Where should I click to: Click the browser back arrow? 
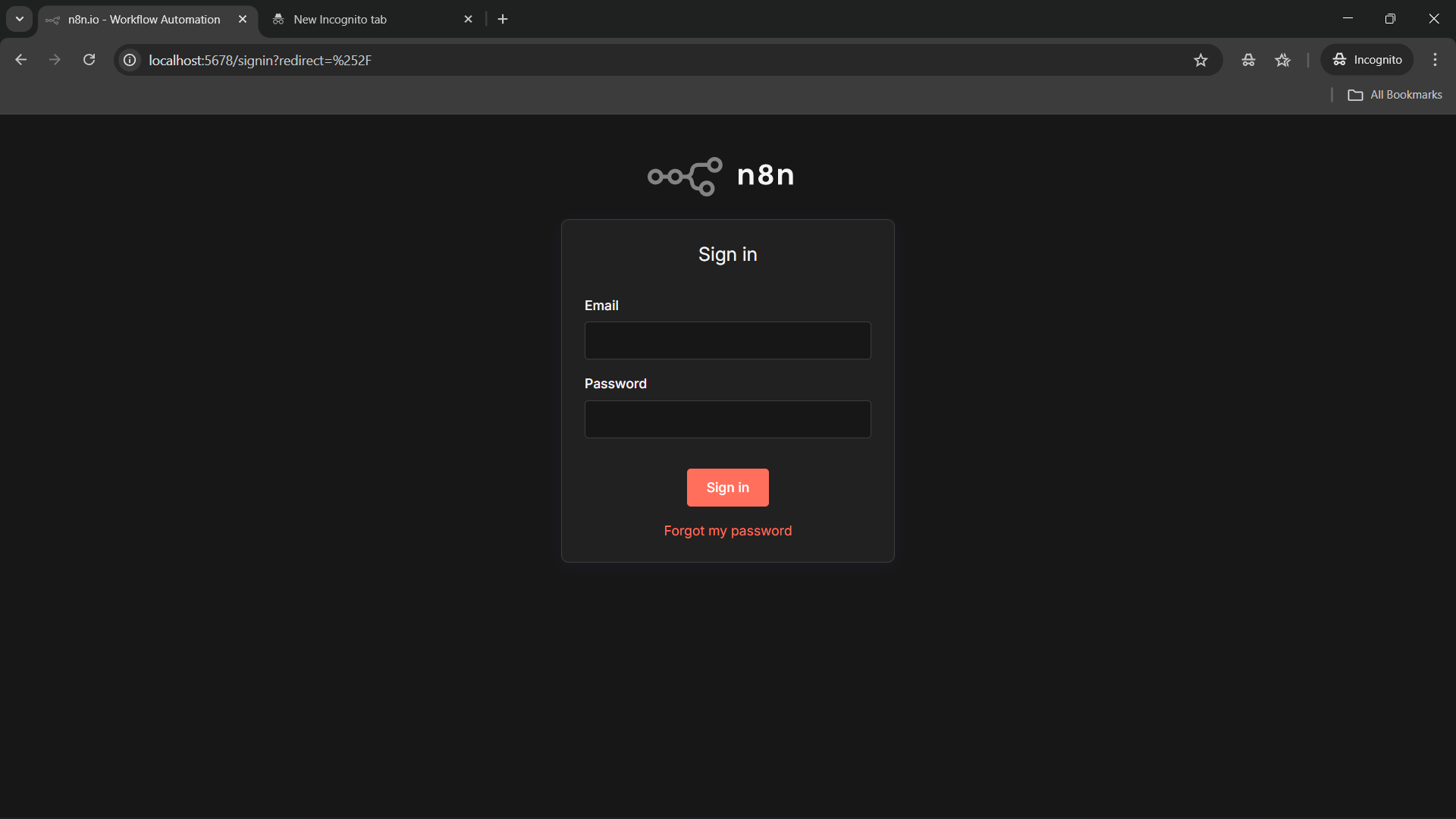(21, 60)
